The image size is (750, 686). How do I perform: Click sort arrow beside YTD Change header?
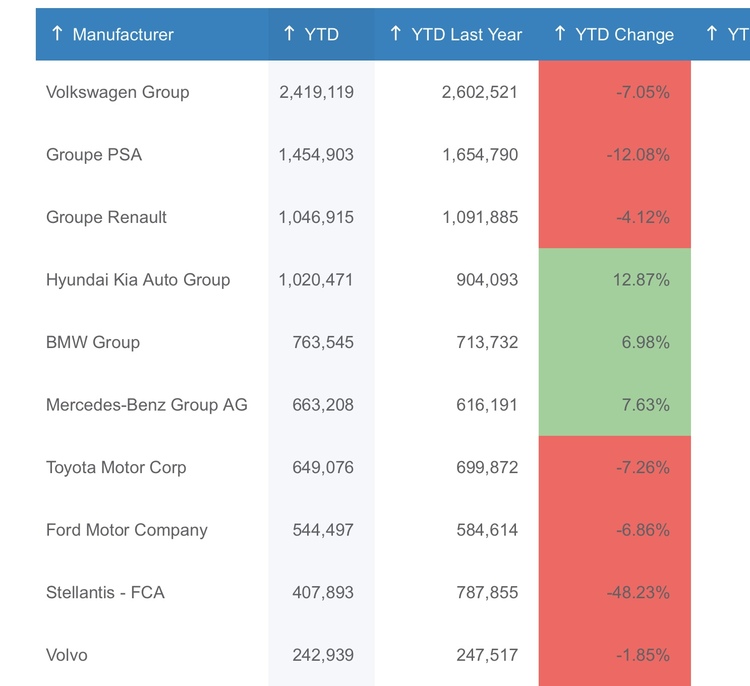(560, 33)
